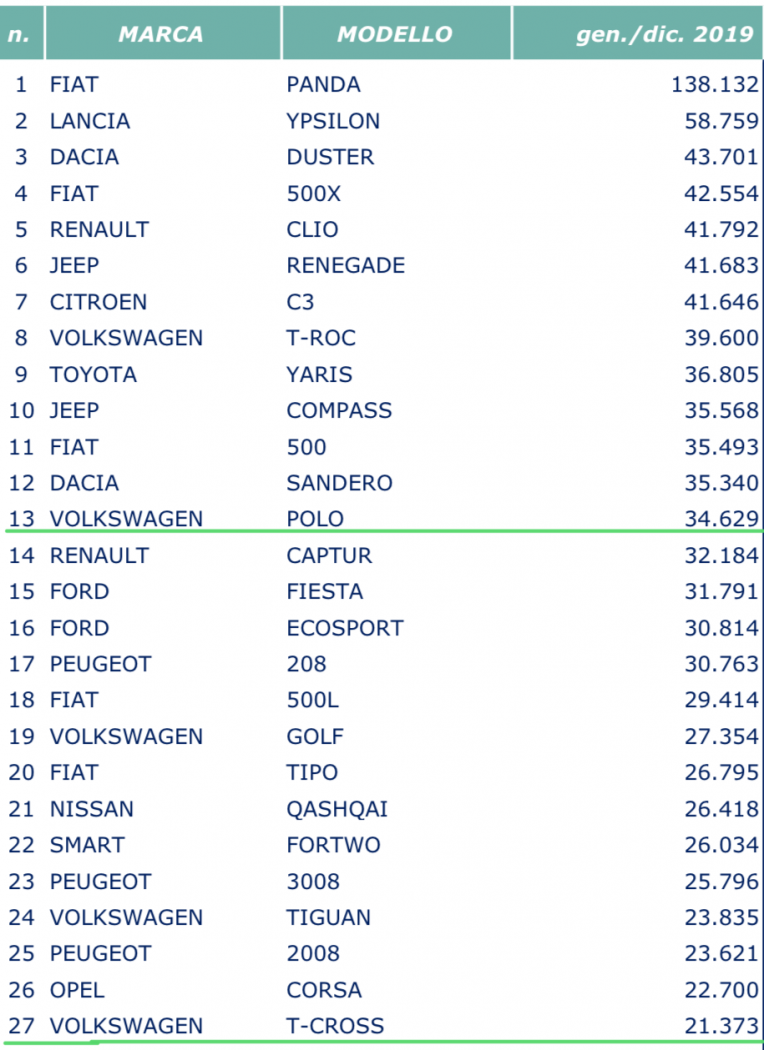Image resolution: width=764 pixels, height=1050 pixels.
Task: Click the MODELLO column header
Action: click(396, 33)
